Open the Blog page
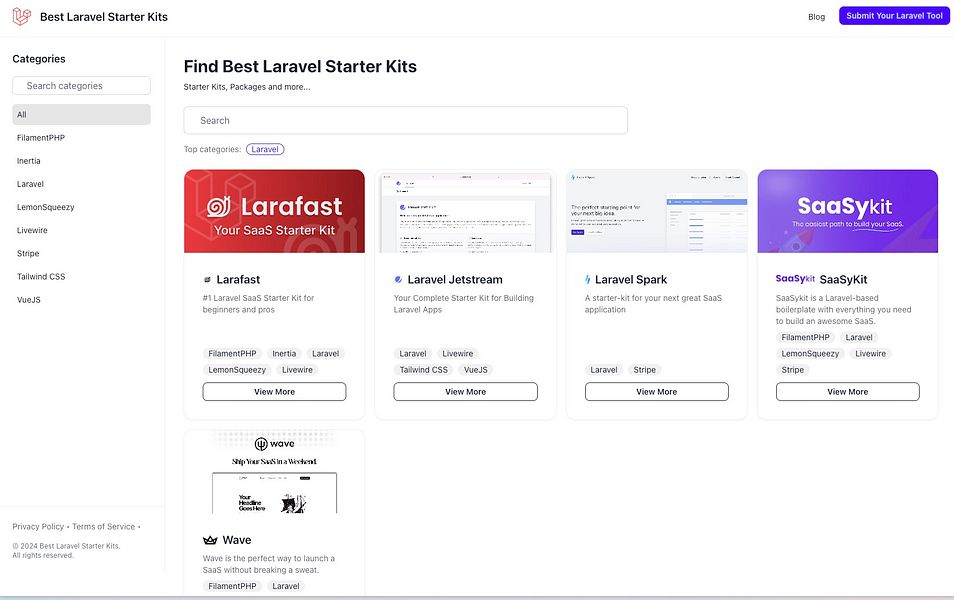 [x=816, y=16]
